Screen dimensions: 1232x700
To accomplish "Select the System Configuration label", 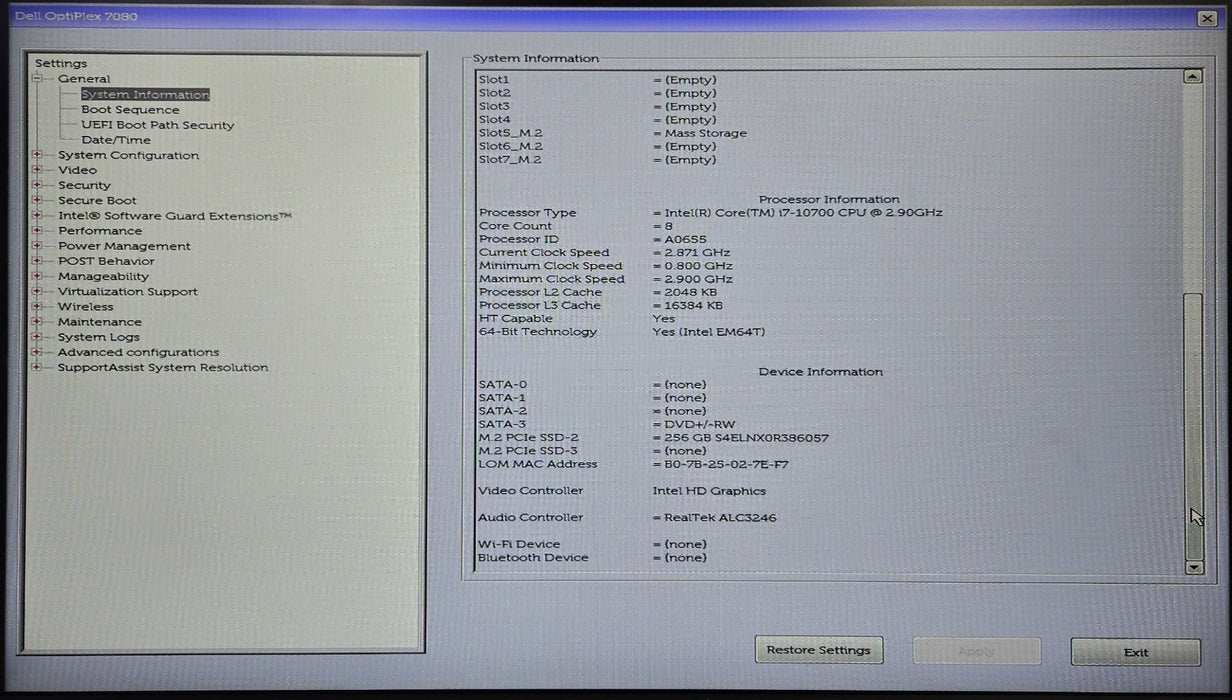I will (x=128, y=155).
